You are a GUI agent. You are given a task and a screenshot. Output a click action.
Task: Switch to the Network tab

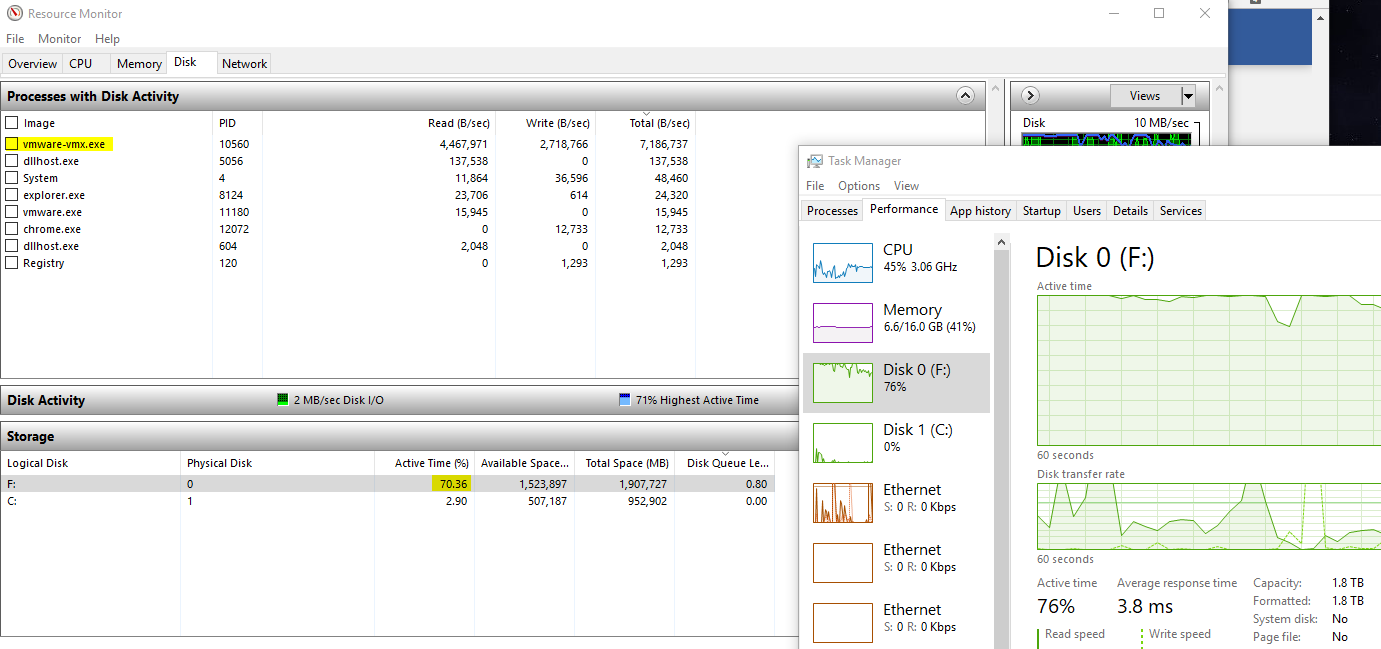click(244, 64)
